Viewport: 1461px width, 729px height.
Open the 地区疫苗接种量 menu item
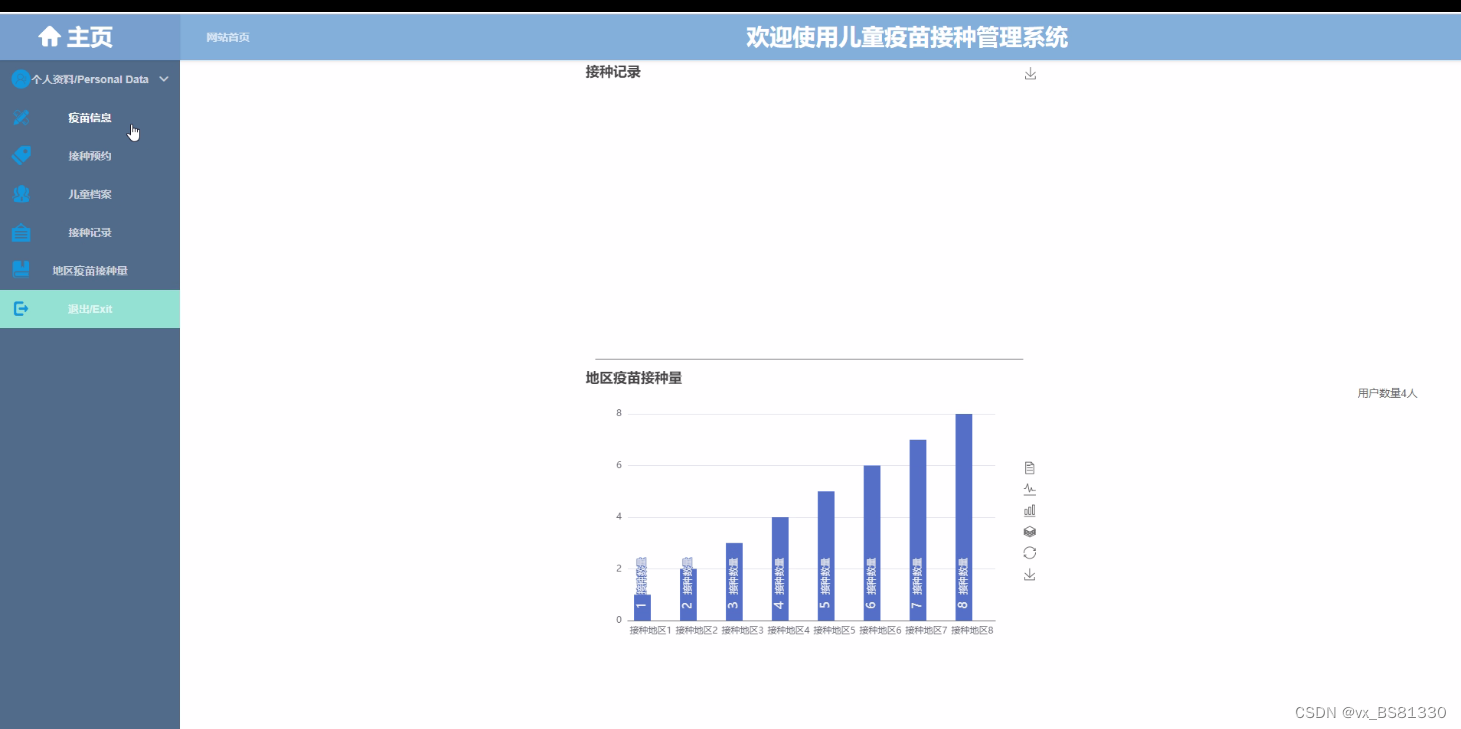pos(90,271)
